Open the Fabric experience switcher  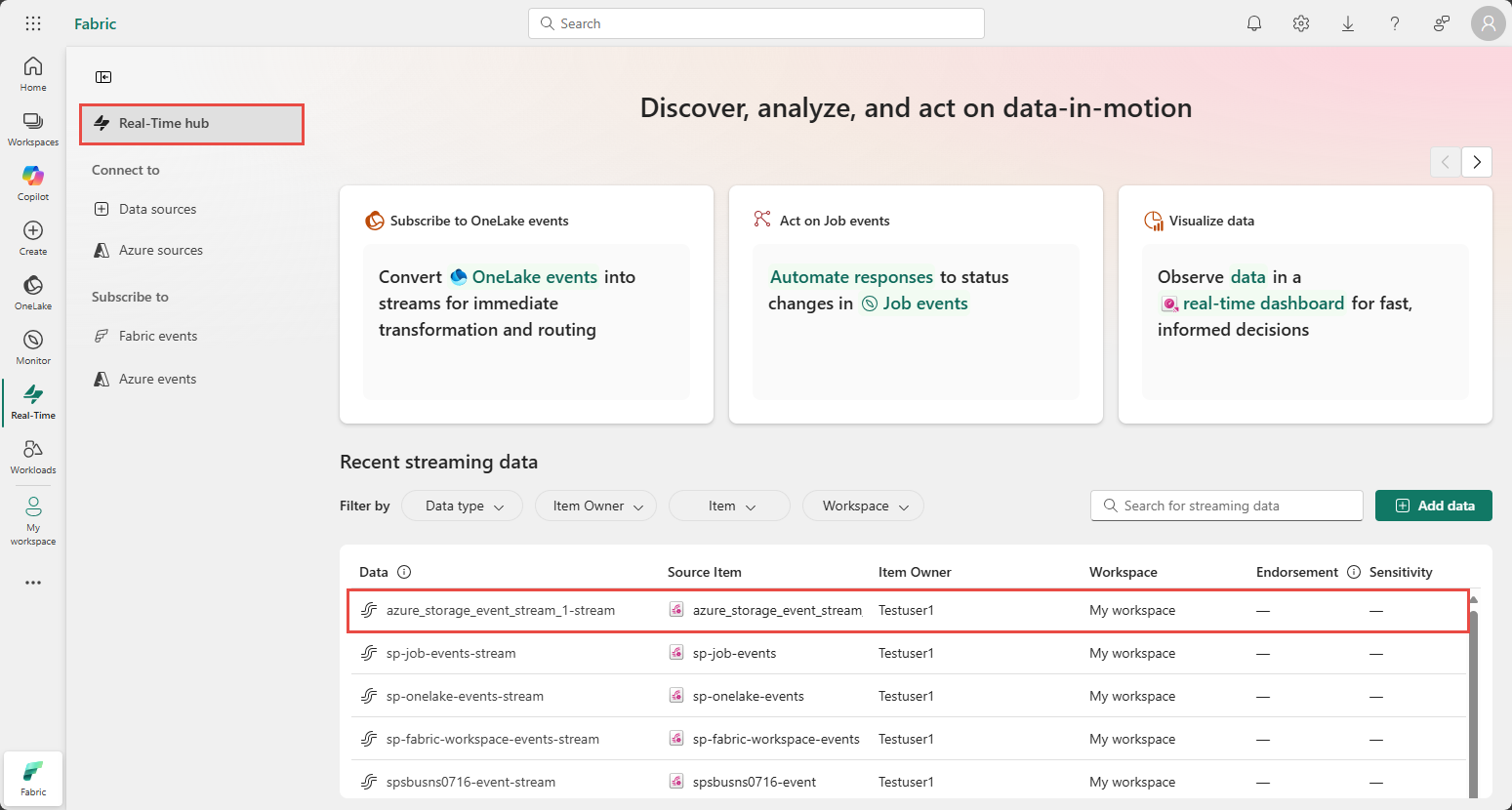coord(33,779)
